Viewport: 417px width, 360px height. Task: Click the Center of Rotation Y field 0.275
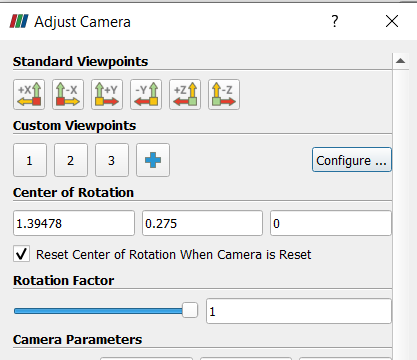202,223
